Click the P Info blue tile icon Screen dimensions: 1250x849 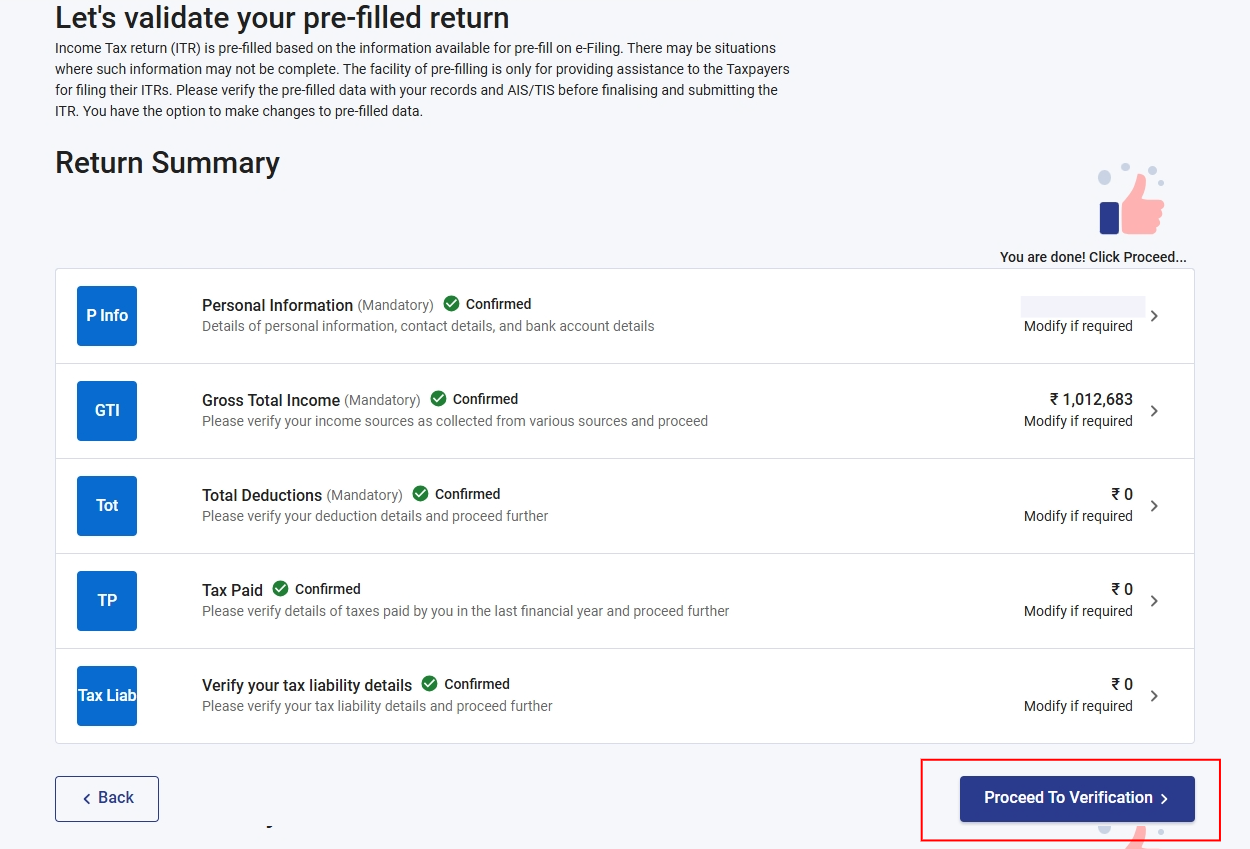107,316
